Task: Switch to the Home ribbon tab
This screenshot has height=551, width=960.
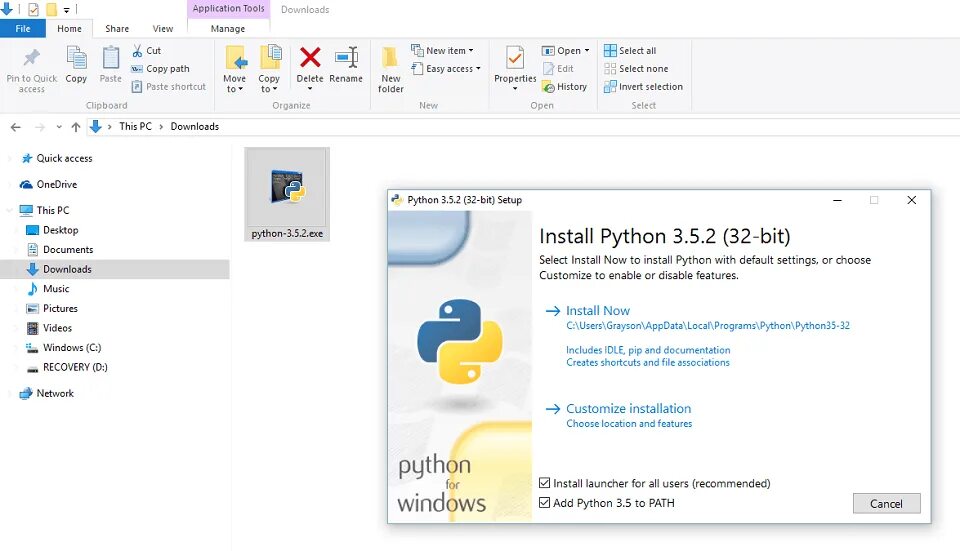Action: coord(69,29)
